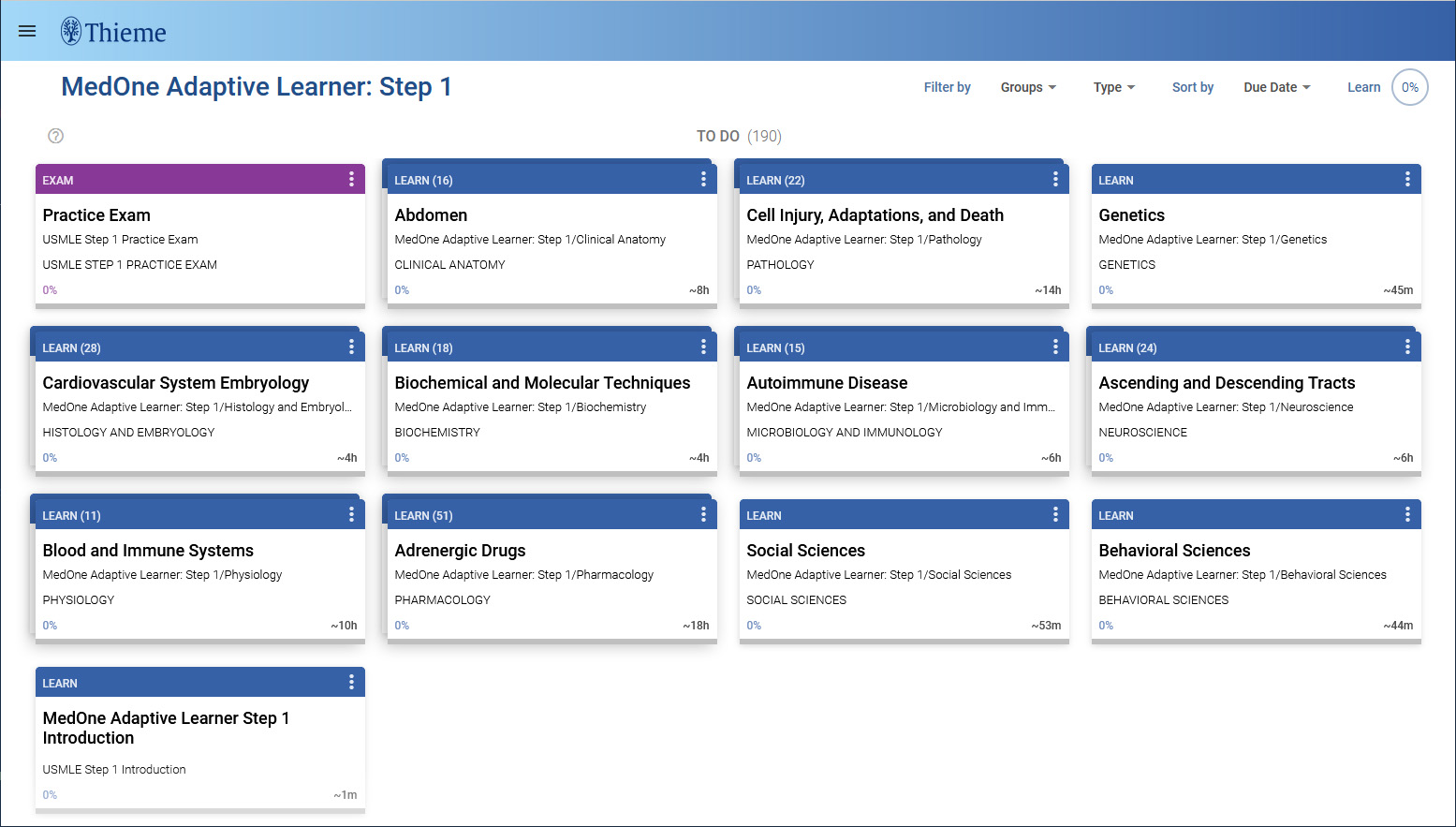Click the ~53m estimate on Social Sciences
The height and width of the screenshot is (827, 1456).
coord(1046,626)
